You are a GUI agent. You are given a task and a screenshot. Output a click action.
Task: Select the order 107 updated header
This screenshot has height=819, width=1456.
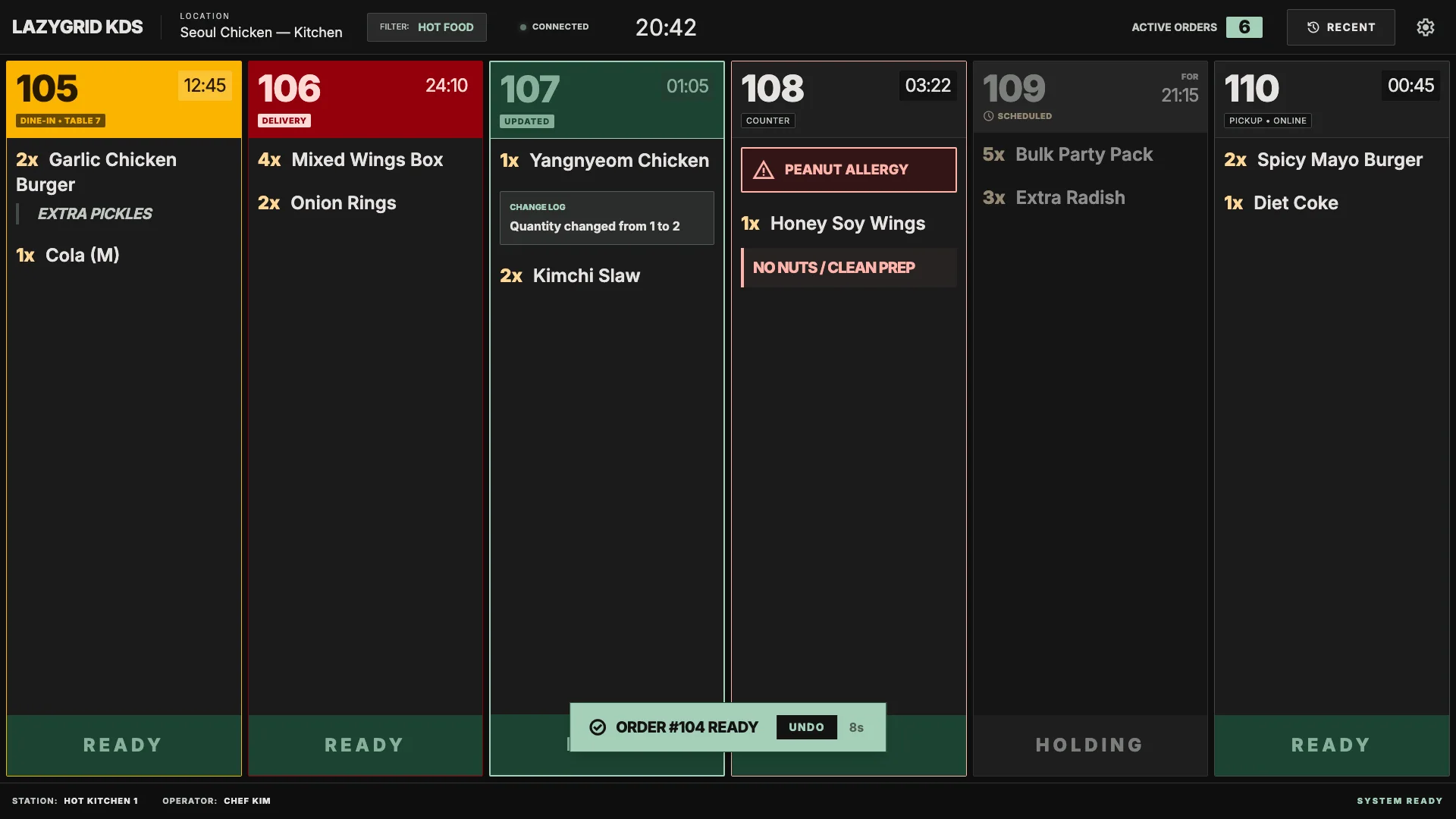pos(607,100)
